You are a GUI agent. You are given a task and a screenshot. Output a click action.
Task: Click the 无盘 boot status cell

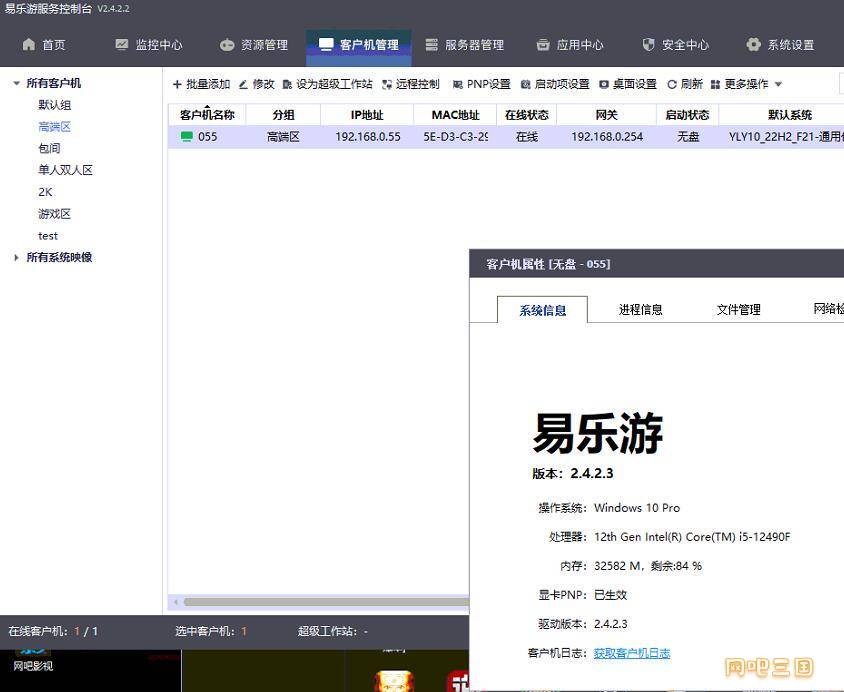[688, 137]
